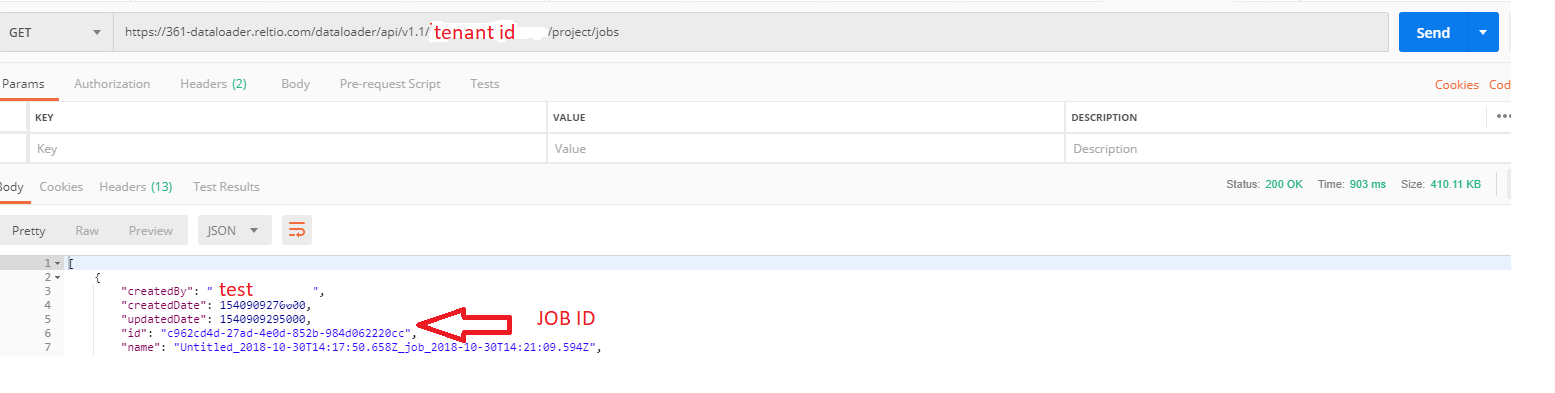Screen dimensions: 1555x393
Task: Open the three-dots column options icon
Action: tap(1503, 117)
